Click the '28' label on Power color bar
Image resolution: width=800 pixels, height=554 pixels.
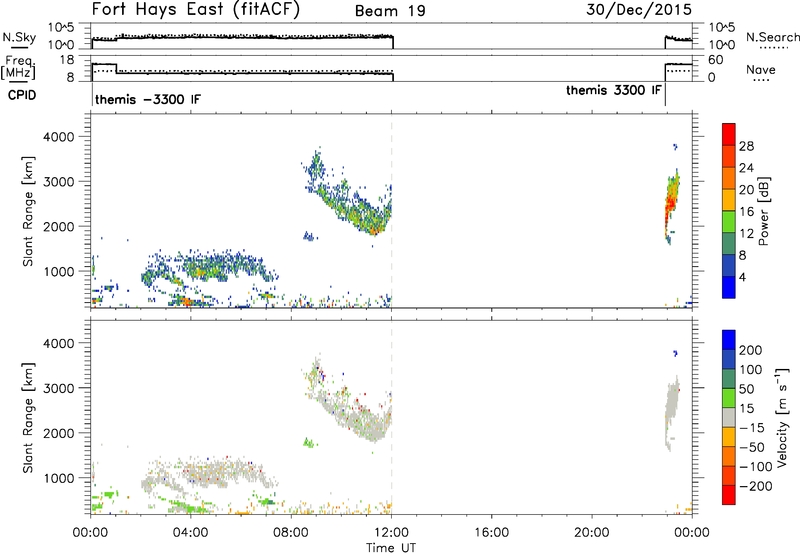[x=746, y=146]
